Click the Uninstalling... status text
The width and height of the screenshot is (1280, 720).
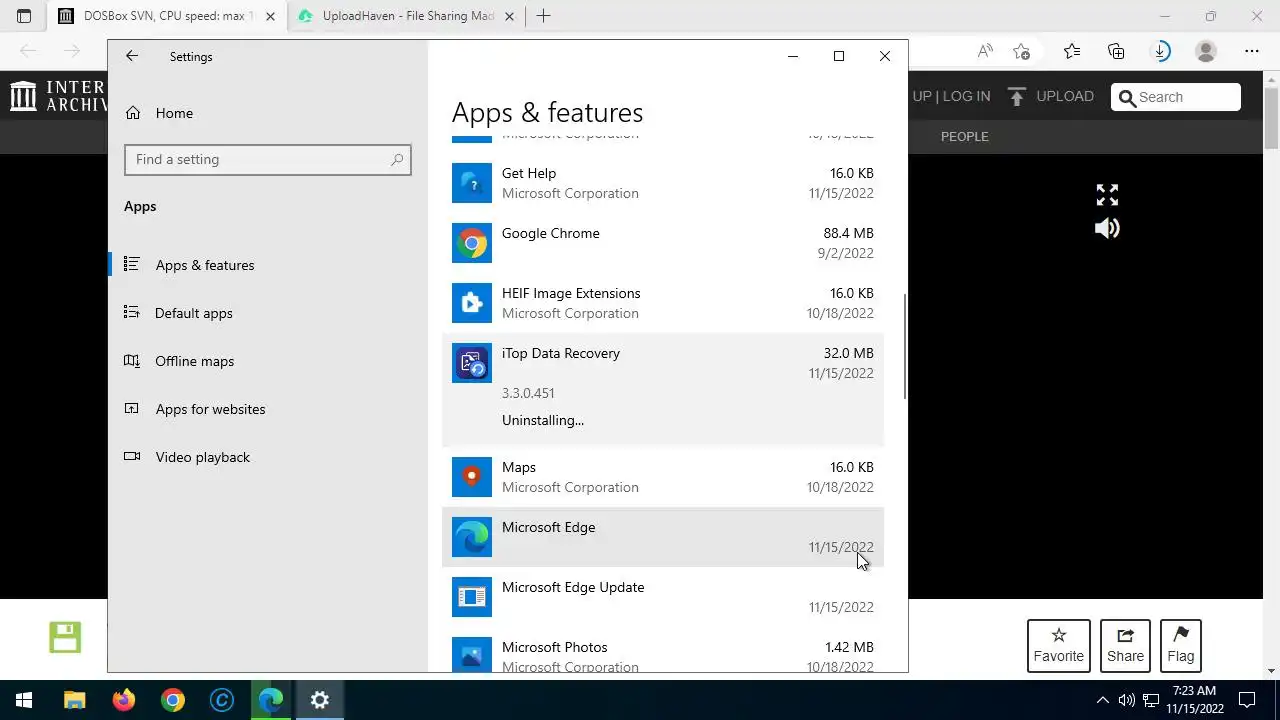click(543, 420)
